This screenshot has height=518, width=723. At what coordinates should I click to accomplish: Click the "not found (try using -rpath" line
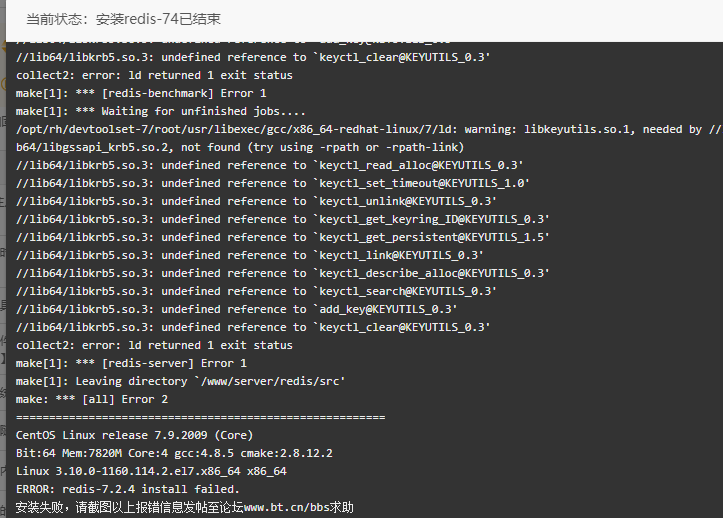tap(240, 147)
